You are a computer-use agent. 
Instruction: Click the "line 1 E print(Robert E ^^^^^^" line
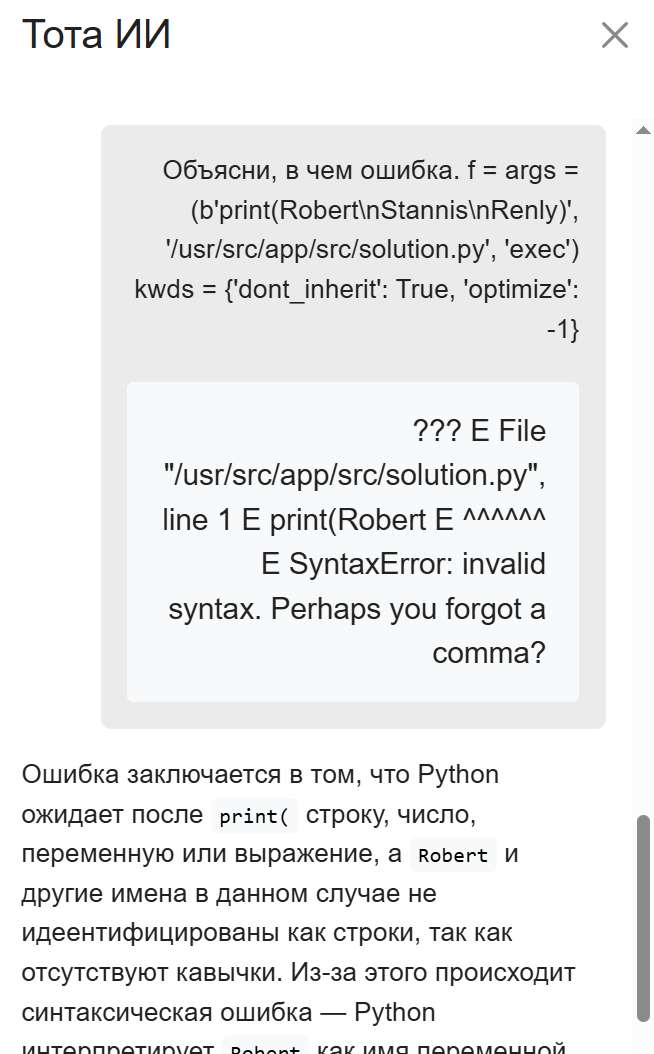click(354, 520)
